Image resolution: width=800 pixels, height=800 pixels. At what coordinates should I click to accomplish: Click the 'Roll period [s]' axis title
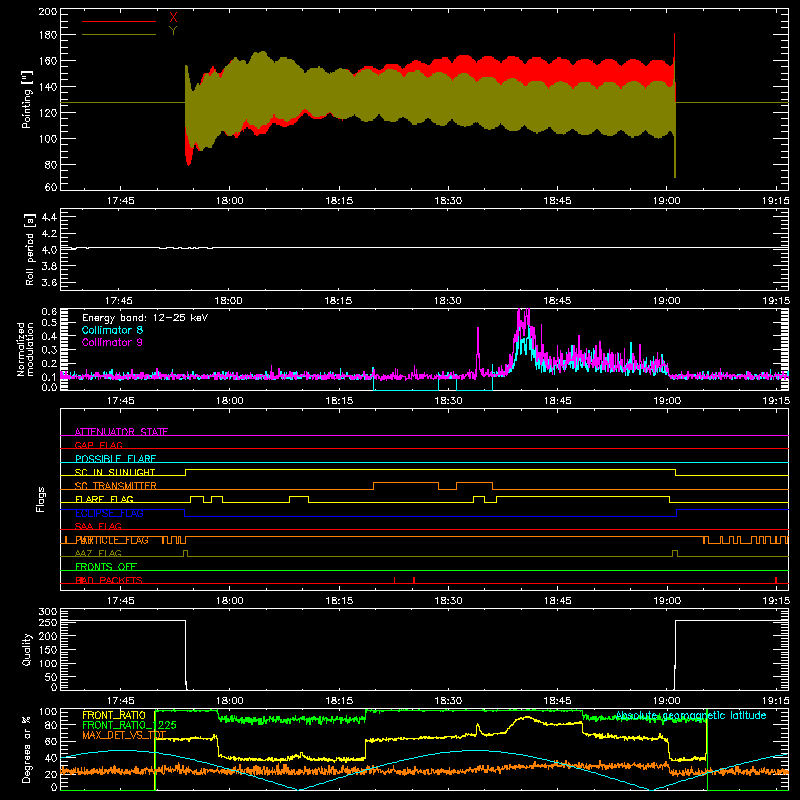click(30, 249)
